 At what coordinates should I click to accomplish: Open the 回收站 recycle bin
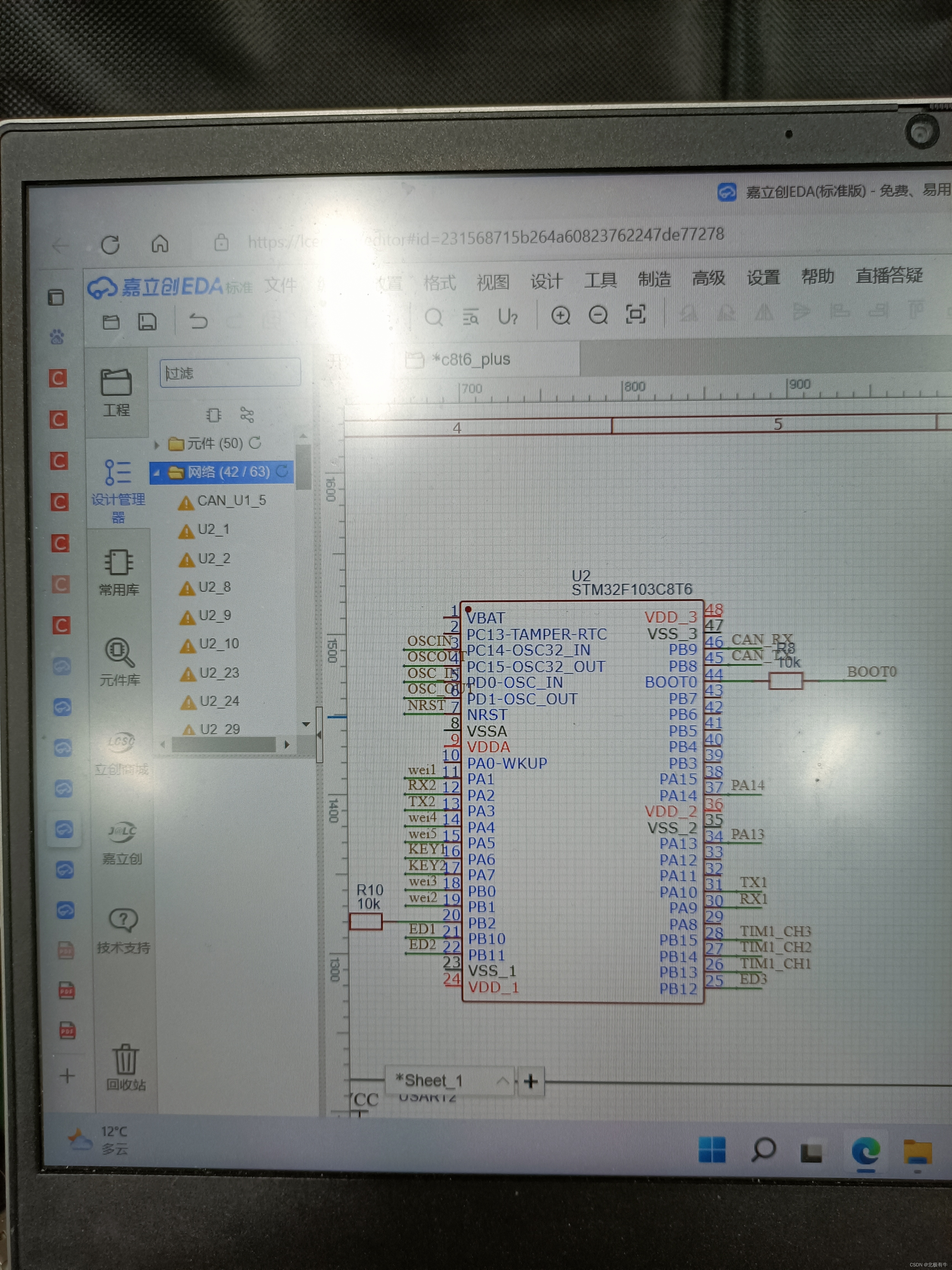tap(125, 1068)
